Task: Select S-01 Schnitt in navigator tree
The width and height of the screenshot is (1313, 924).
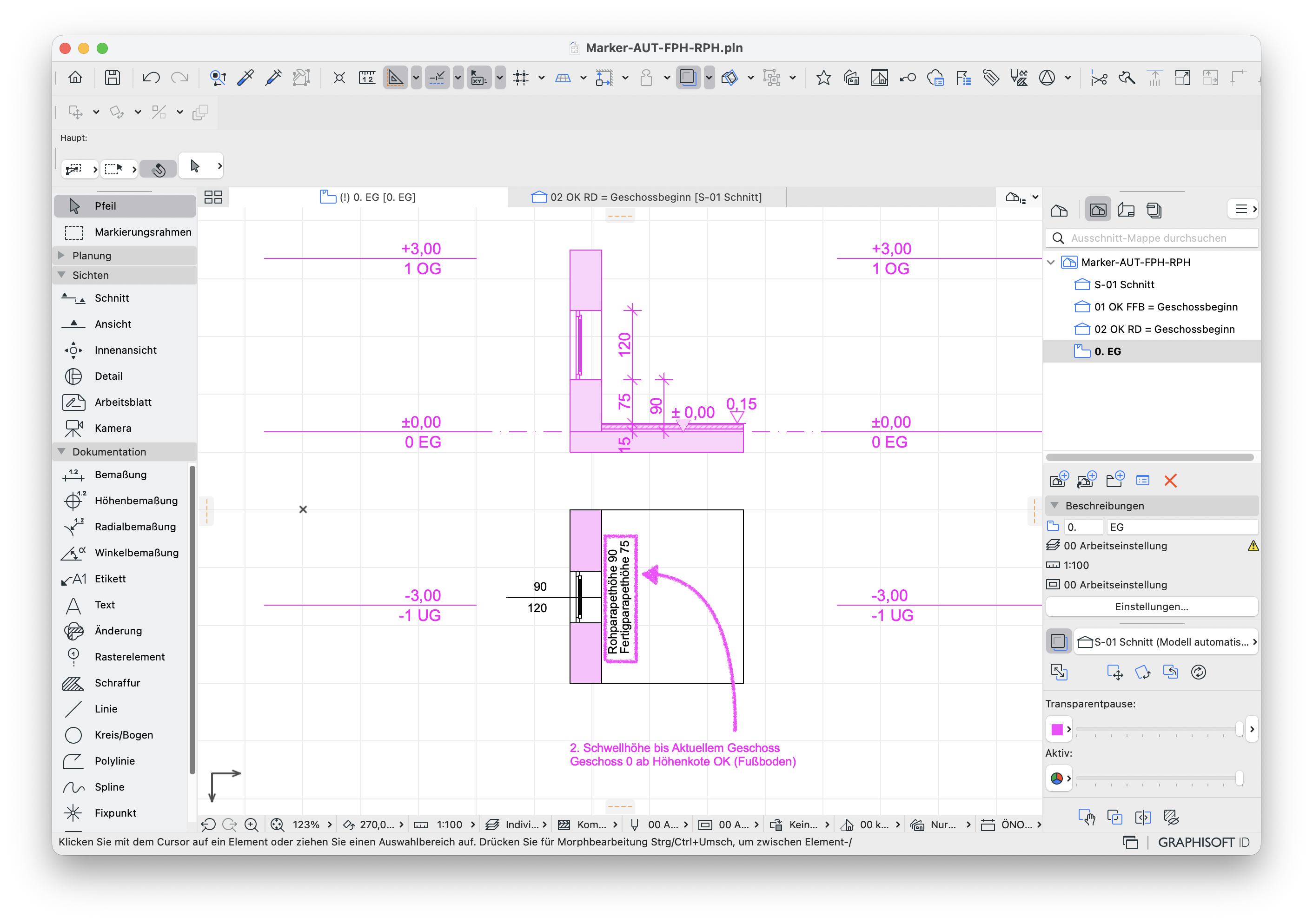Action: pos(1124,285)
